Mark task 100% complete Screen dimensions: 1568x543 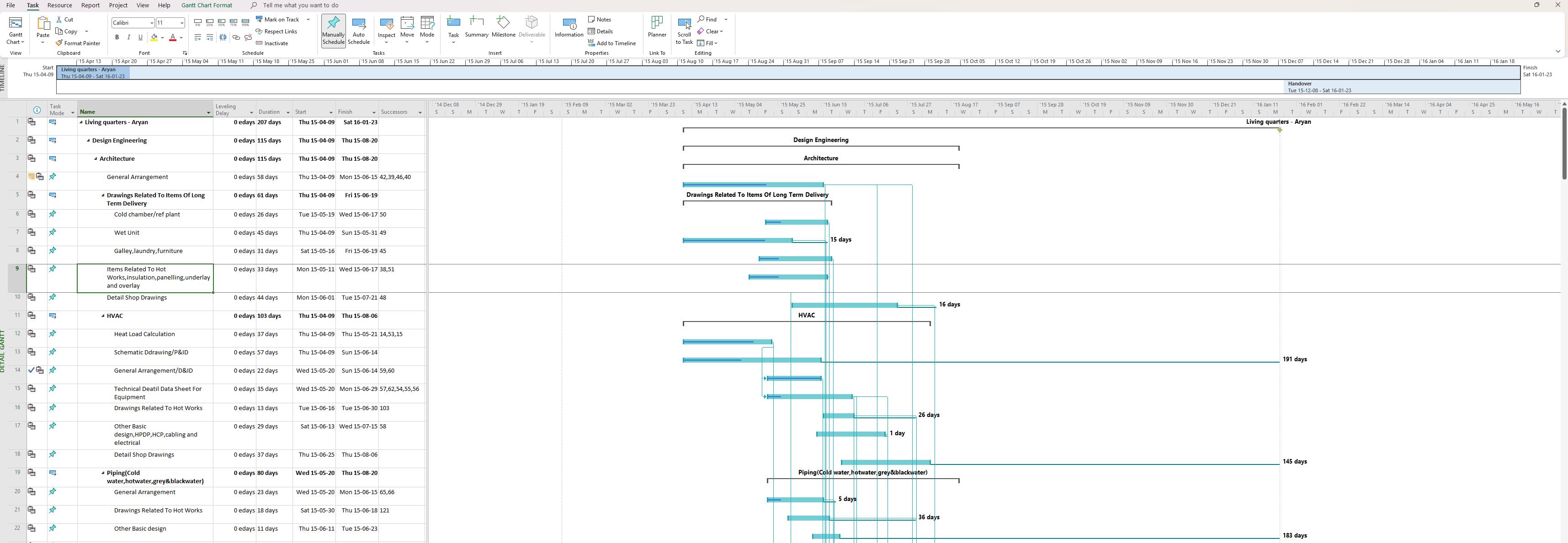[245, 22]
